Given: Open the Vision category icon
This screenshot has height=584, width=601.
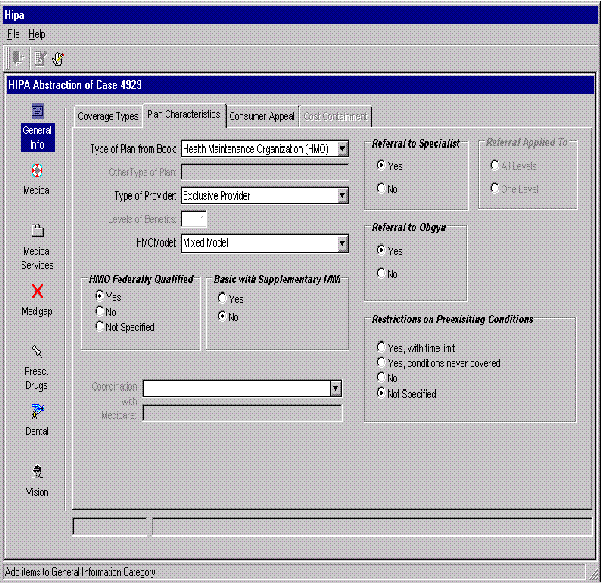Looking at the screenshot, I should (37, 472).
